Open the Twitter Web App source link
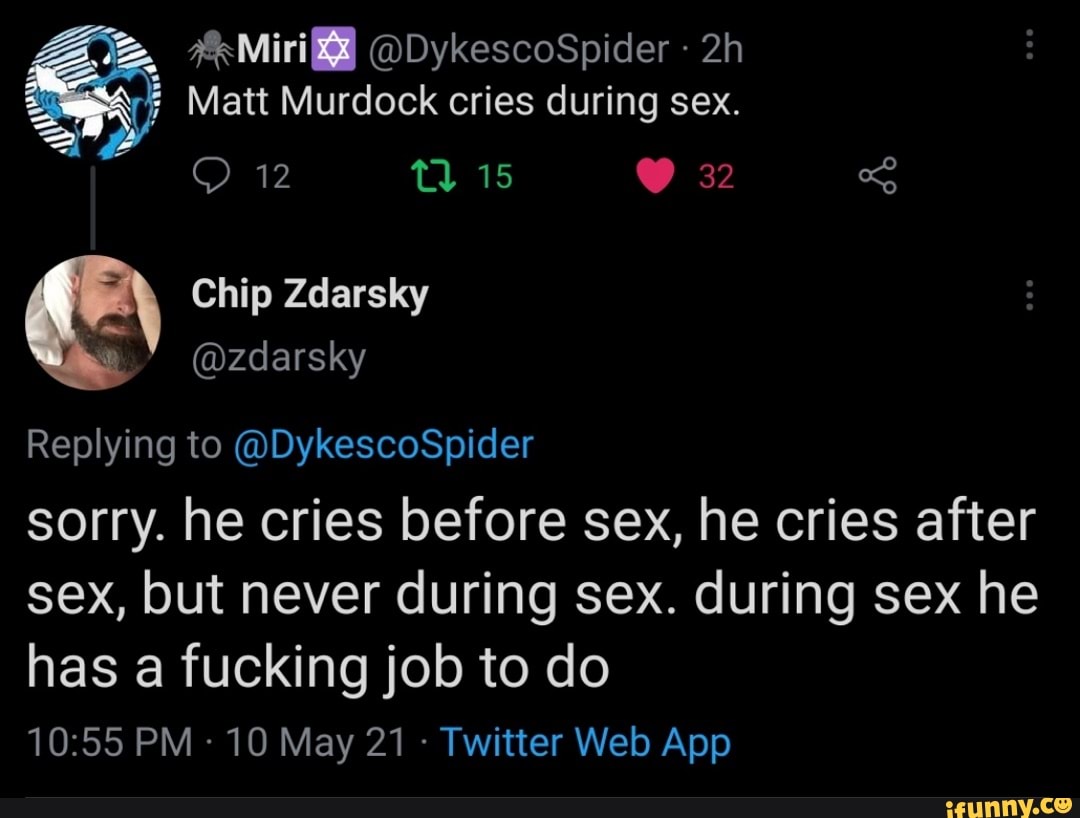Screen dimensions: 1080x818 coord(585,743)
